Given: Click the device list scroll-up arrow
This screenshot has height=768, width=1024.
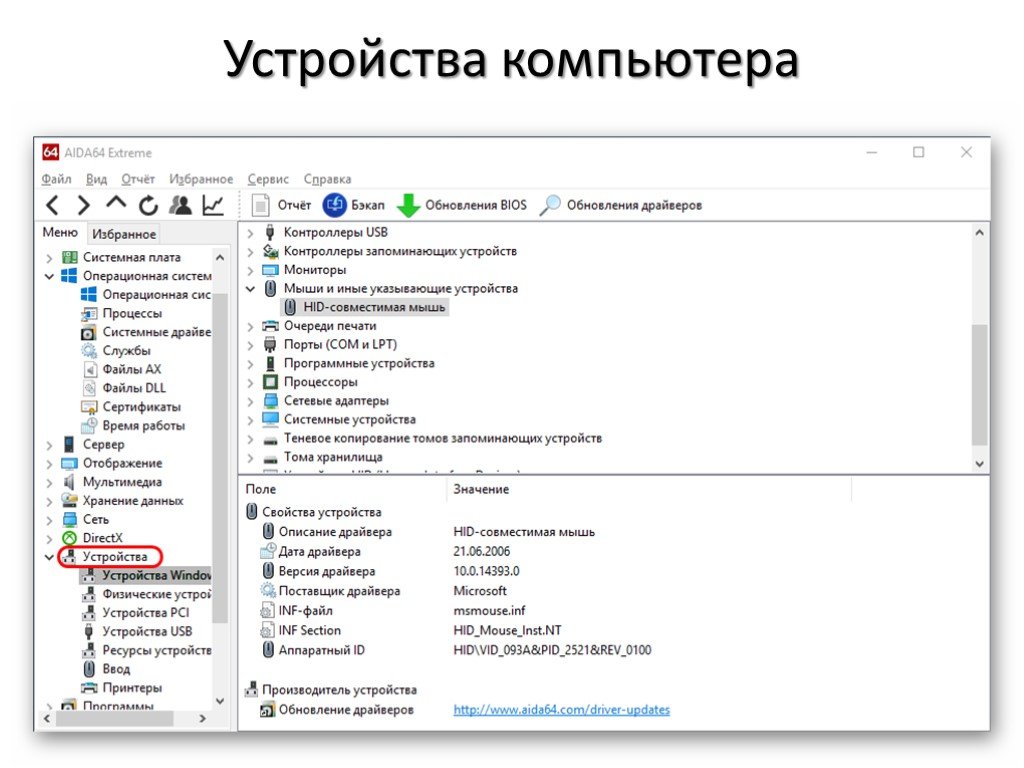Looking at the screenshot, I should point(979,232).
